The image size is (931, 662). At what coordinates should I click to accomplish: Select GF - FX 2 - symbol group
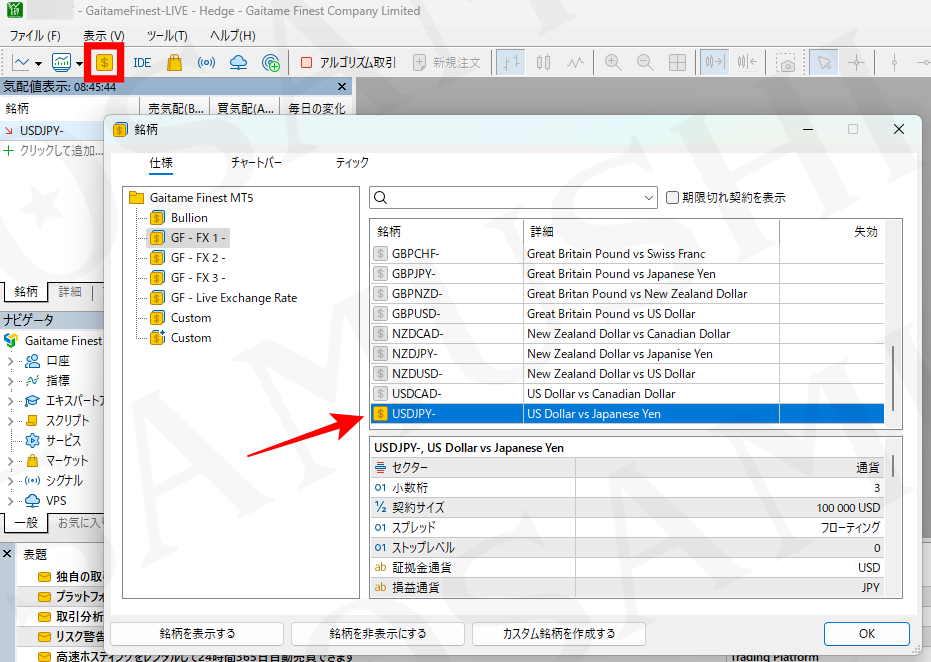(197, 257)
